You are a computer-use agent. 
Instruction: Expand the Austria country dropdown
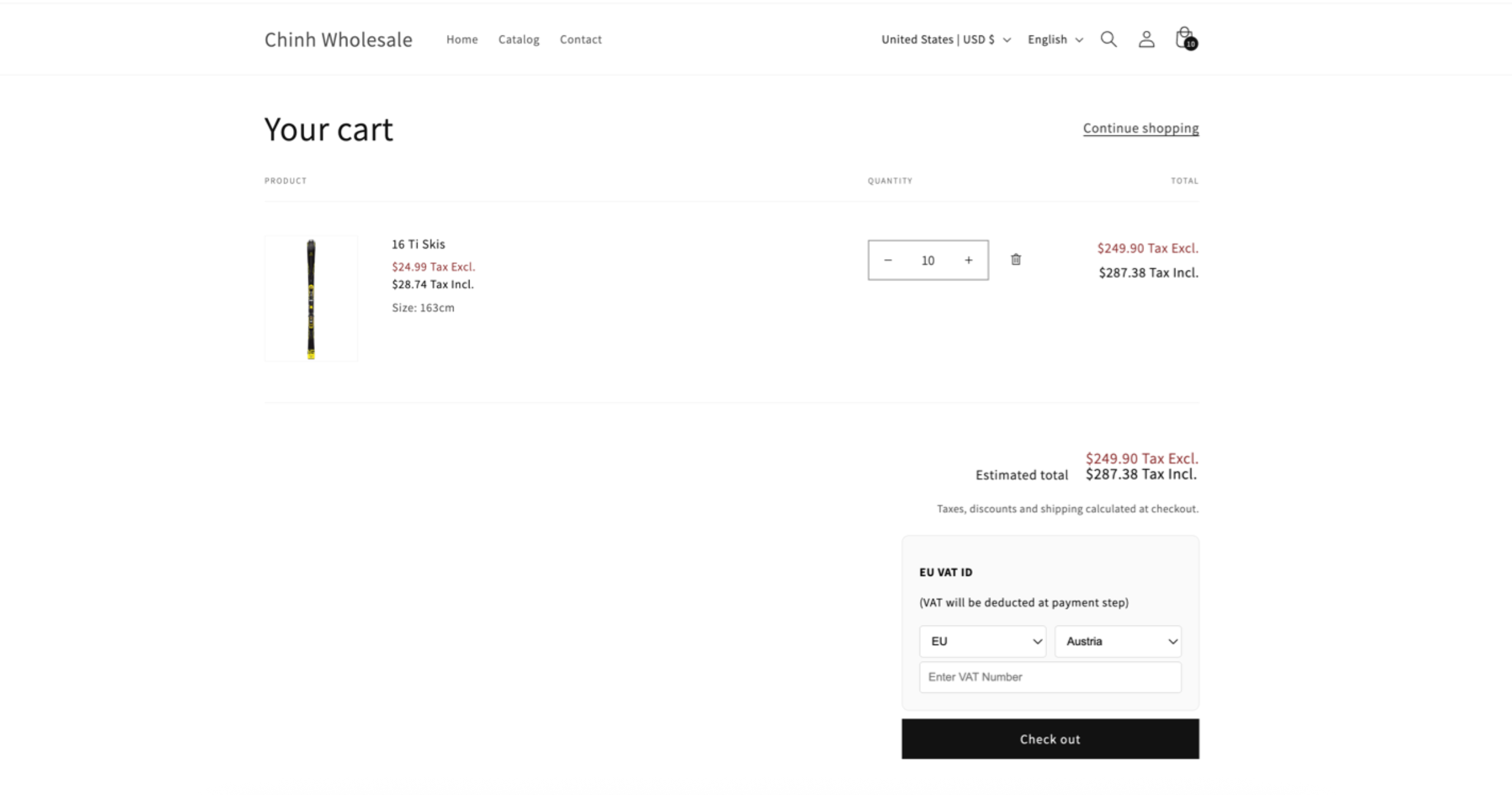coord(1118,641)
